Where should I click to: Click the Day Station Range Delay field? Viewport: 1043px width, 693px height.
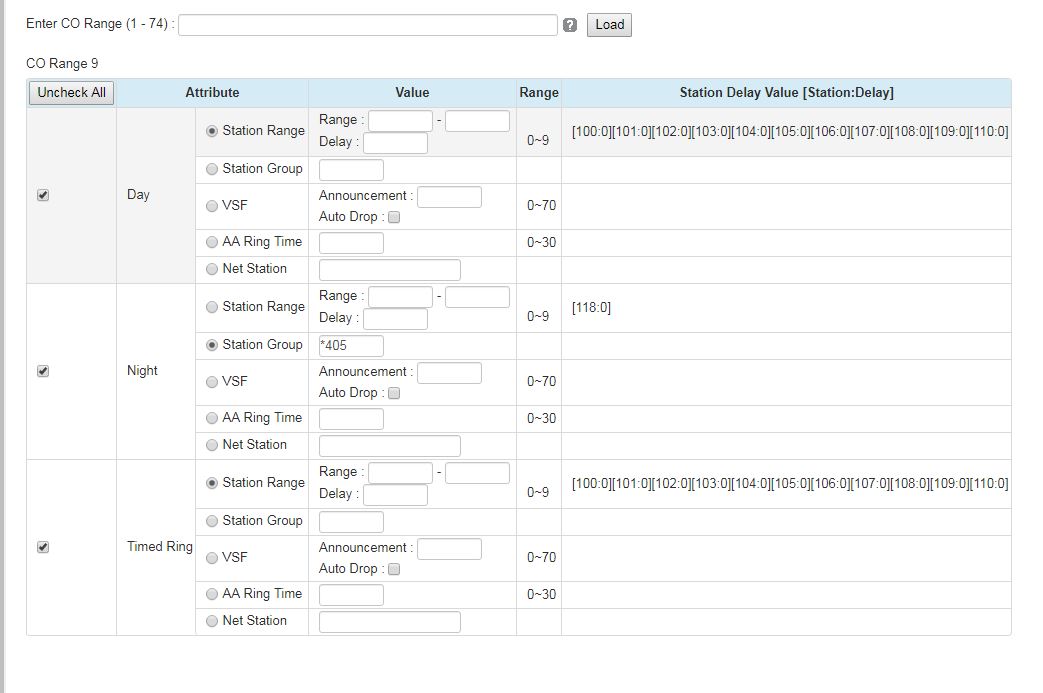(395, 143)
